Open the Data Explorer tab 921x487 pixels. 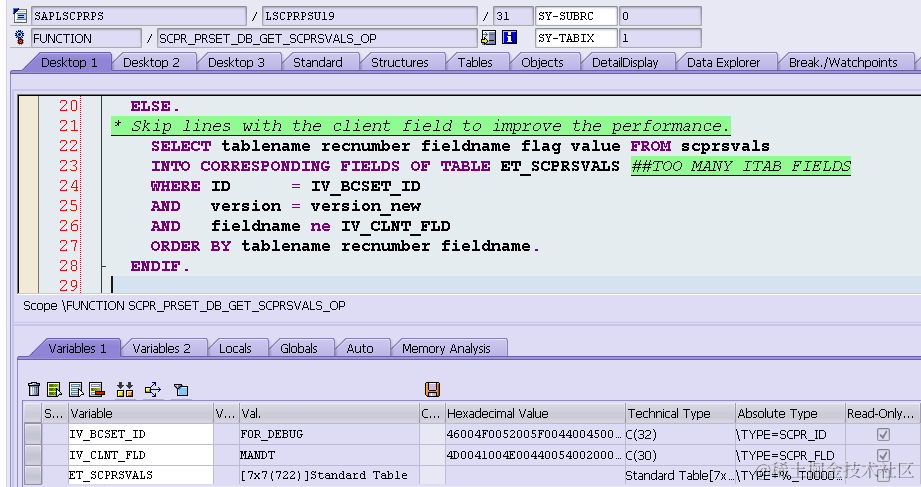[x=724, y=62]
